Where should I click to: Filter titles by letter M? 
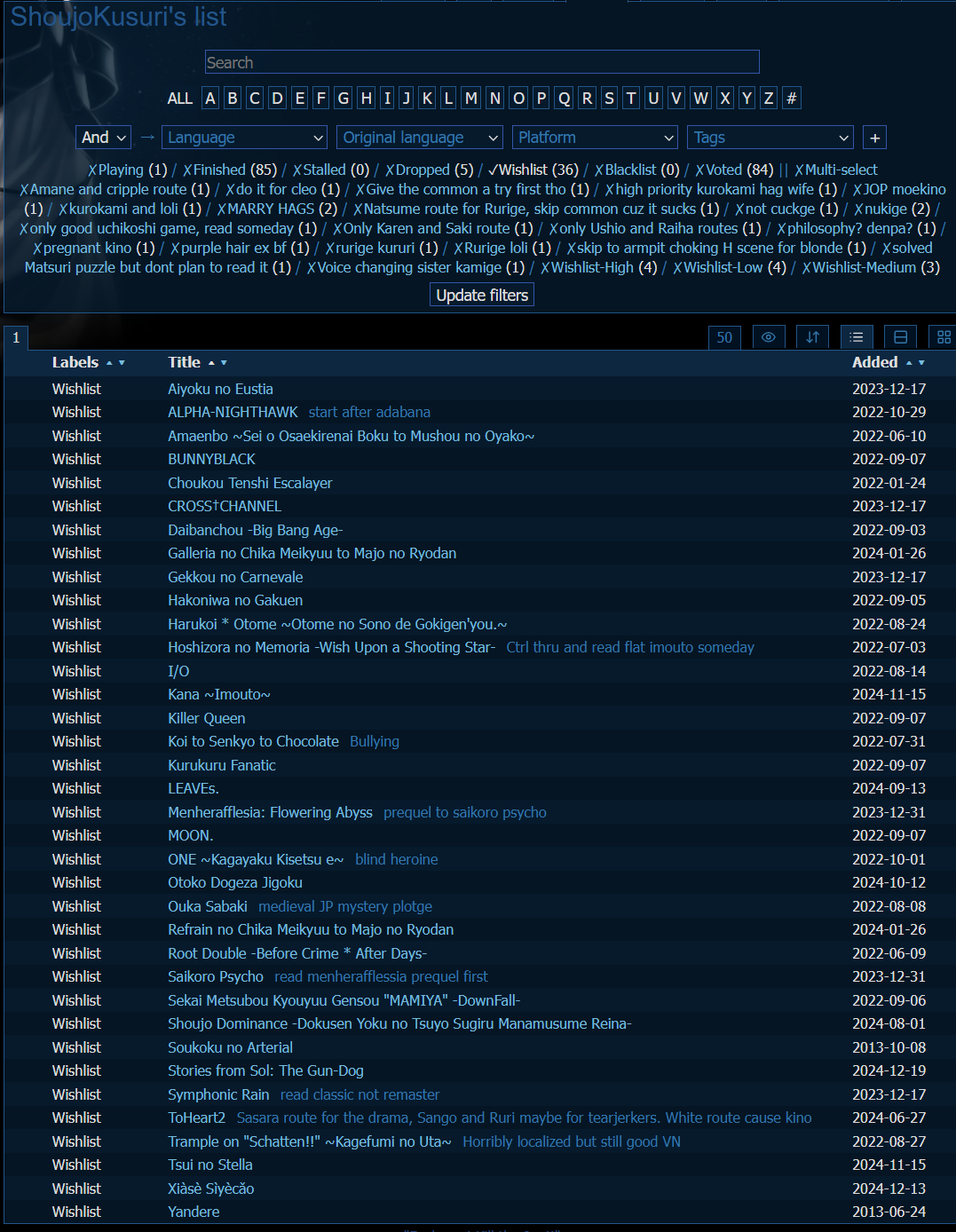tap(471, 99)
